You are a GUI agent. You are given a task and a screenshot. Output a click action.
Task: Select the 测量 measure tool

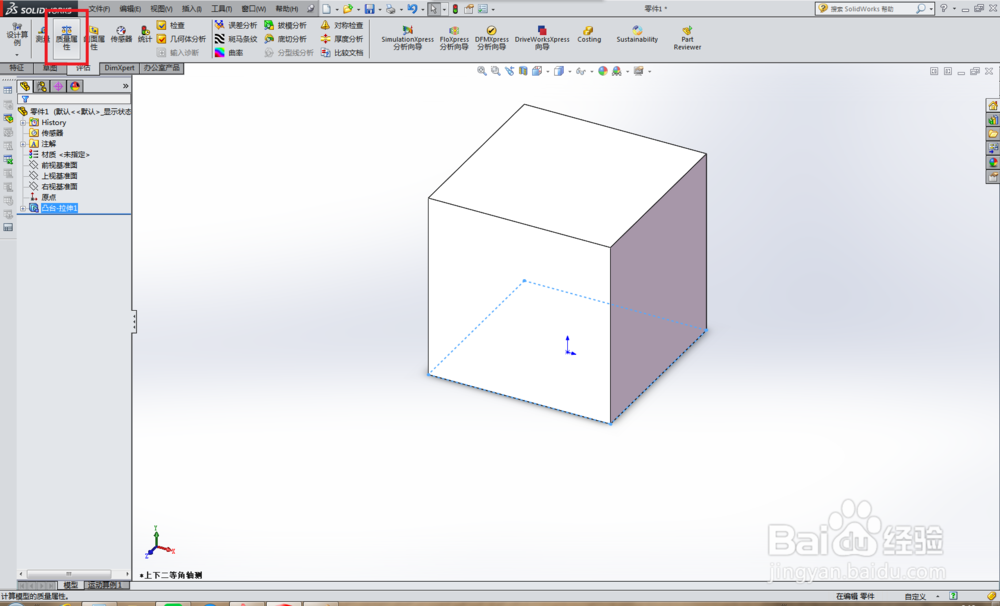pyautogui.click(x=42, y=34)
